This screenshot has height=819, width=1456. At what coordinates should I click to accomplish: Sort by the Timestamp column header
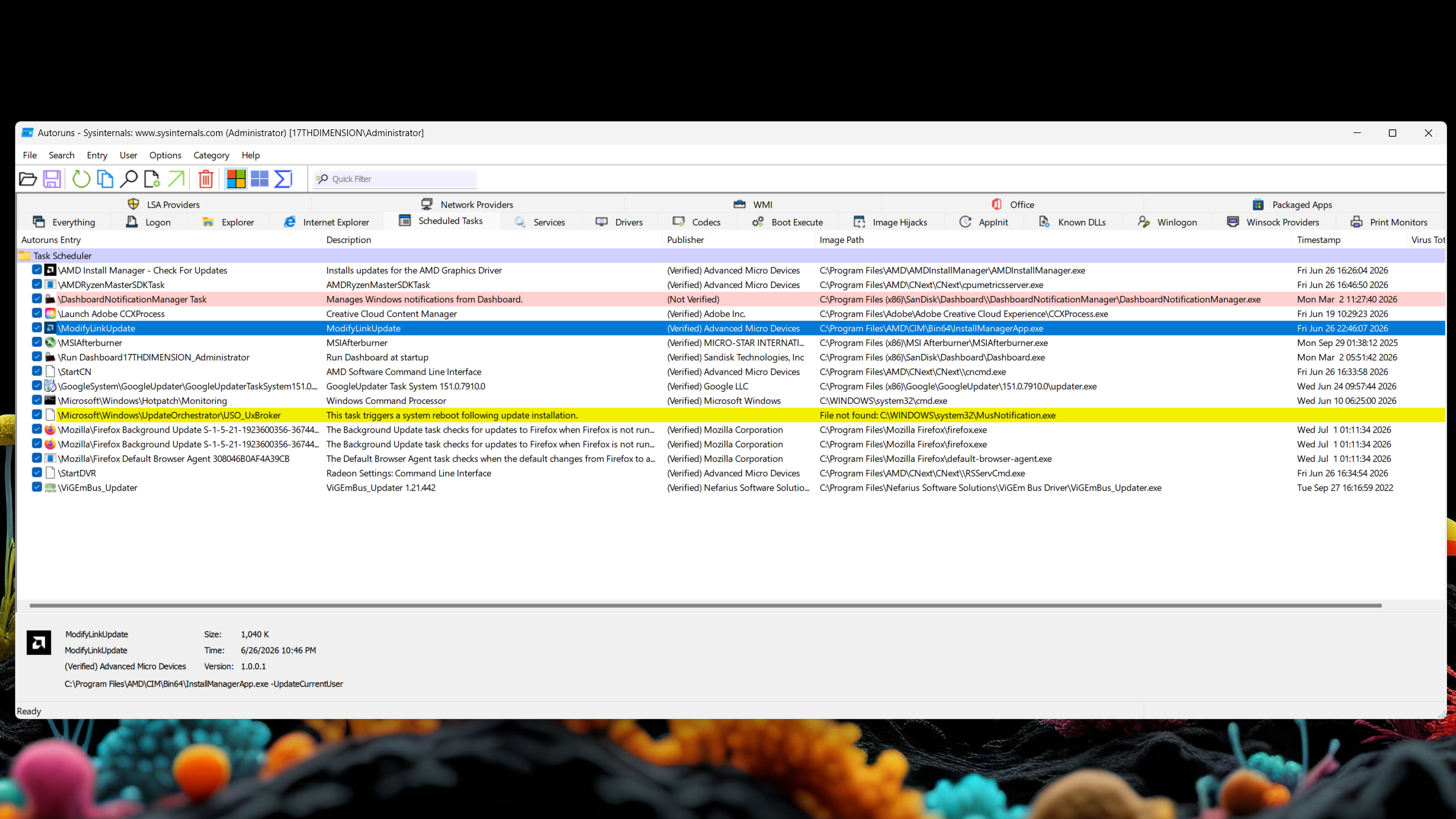[x=1319, y=240]
